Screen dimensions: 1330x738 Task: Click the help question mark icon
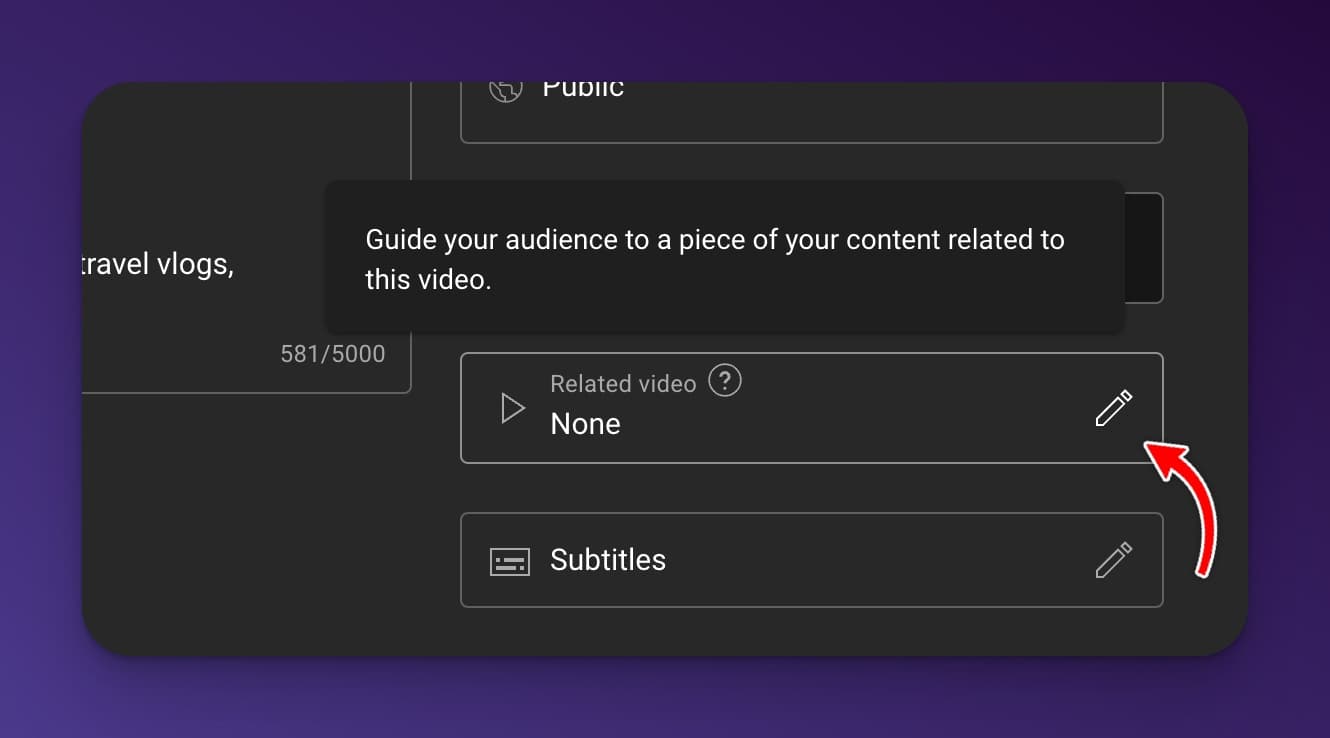click(725, 381)
